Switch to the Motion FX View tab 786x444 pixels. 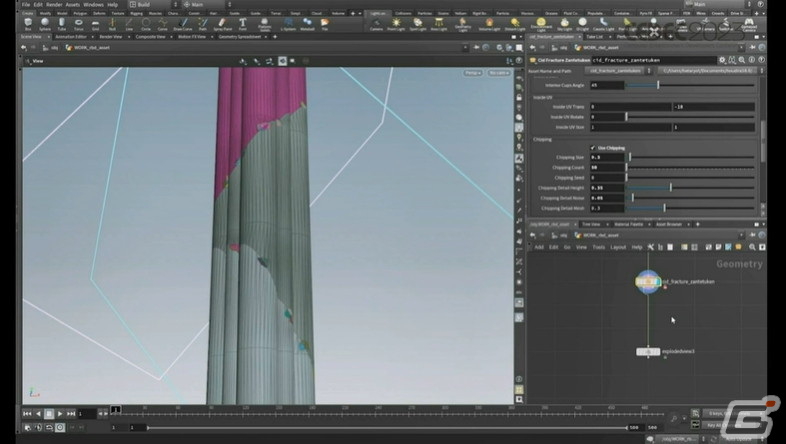point(191,37)
